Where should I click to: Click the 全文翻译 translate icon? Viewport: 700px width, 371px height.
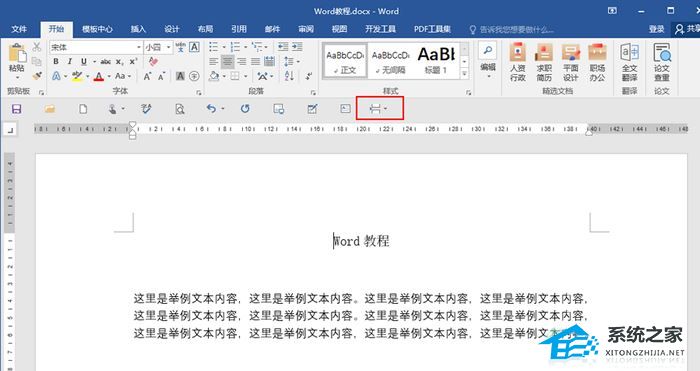(x=629, y=63)
